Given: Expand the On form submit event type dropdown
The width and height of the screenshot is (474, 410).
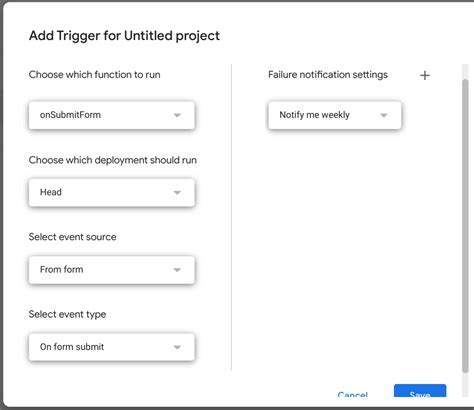Looking at the screenshot, I should (x=112, y=347).
